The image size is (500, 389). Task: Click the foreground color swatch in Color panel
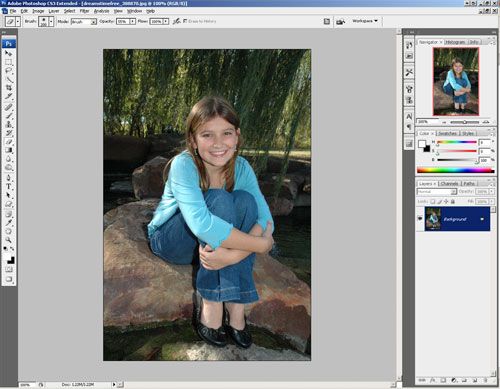tap(422, 144)
